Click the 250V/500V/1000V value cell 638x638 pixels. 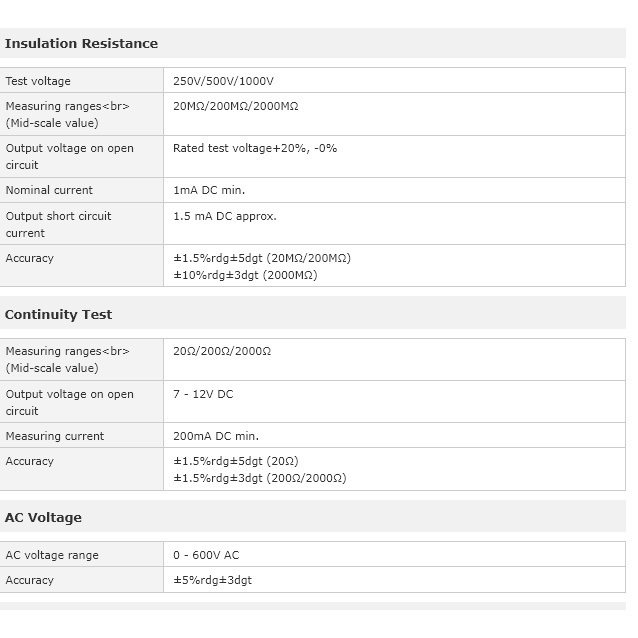[x=223, y=81]
